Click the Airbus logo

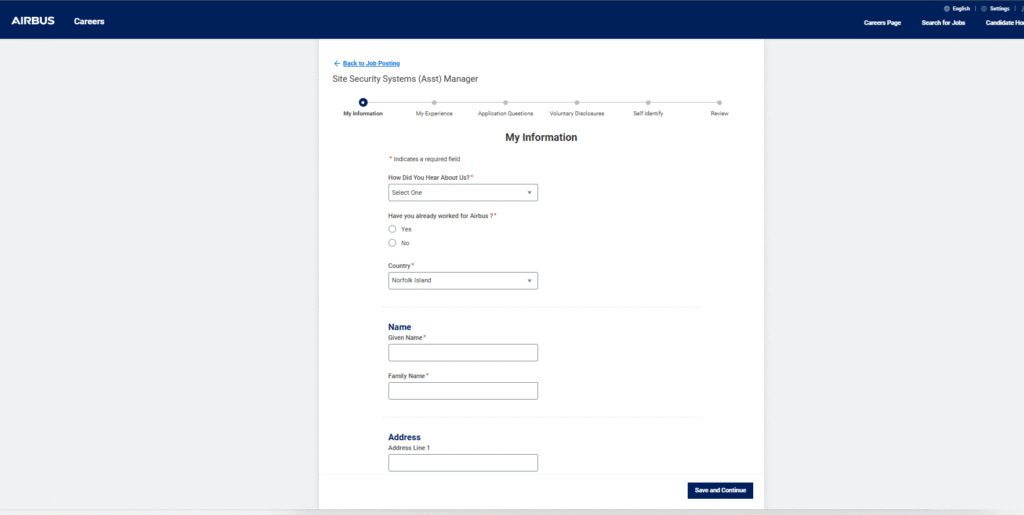33,21
